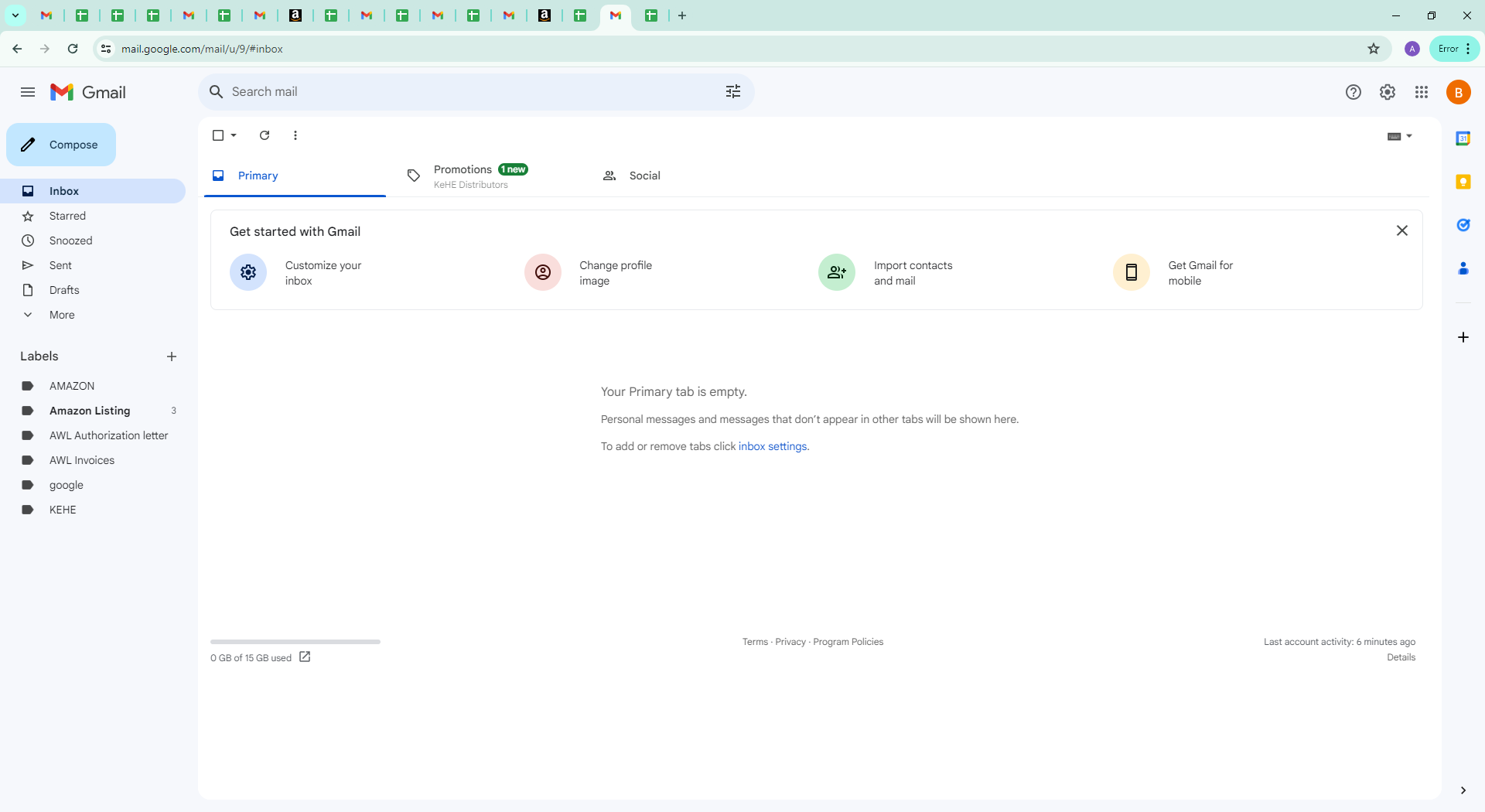1485x812 pixels.
Task: Open search options filter icon
Action: coord(733,92)
